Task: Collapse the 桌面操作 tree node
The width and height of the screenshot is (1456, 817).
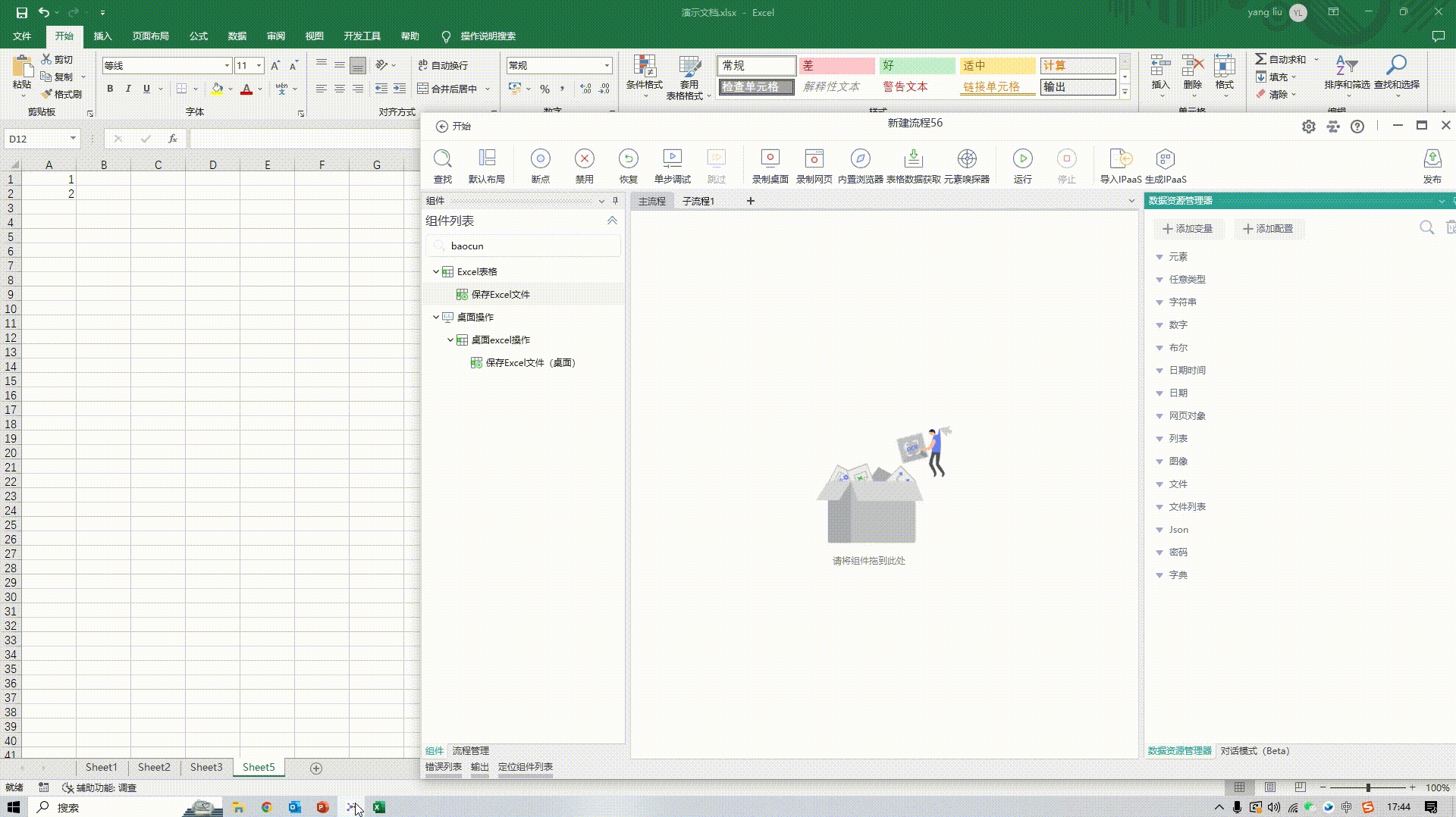Action: pos(436,317)
